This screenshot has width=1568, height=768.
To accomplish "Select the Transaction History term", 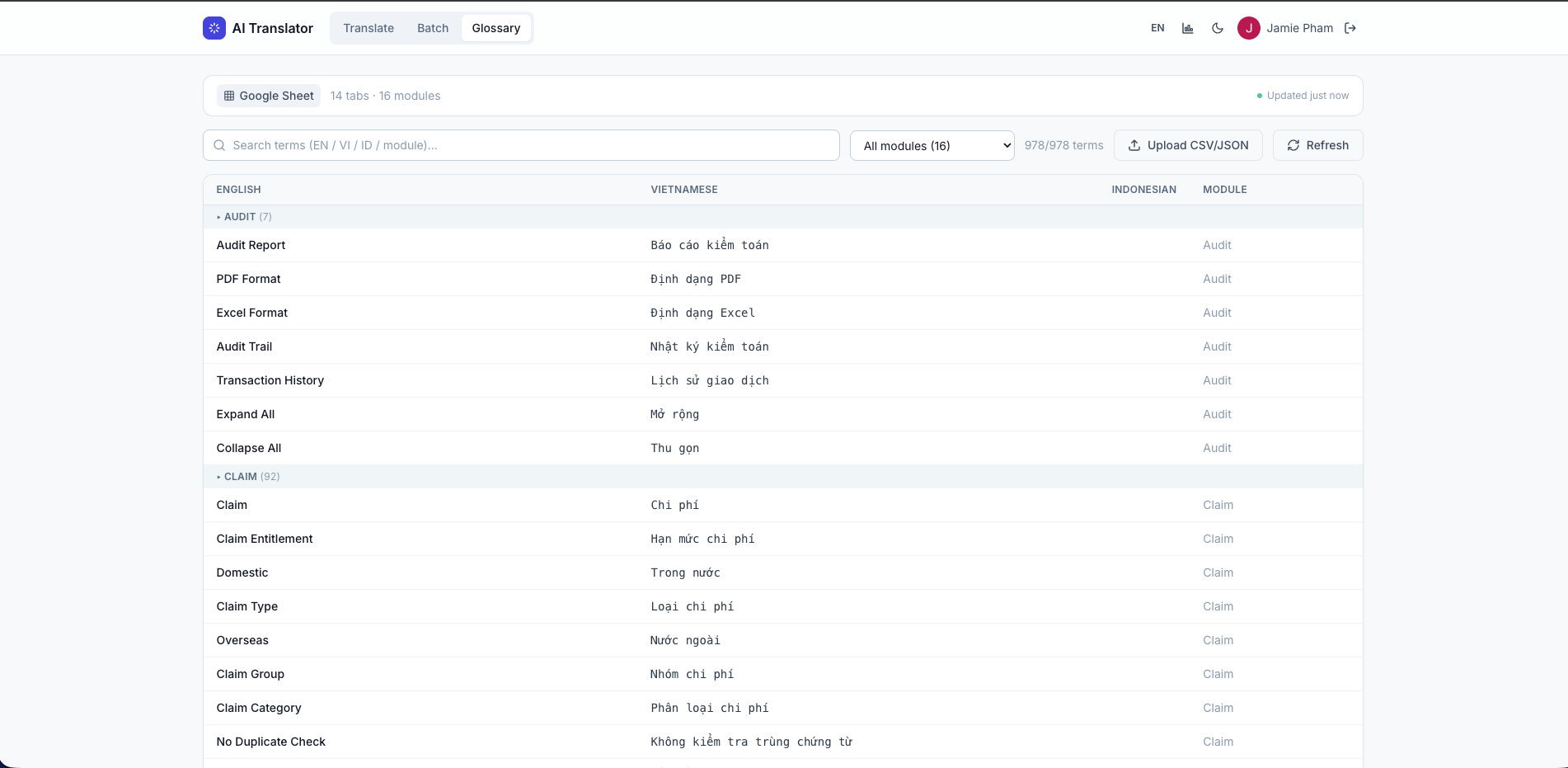I will tap(270, 380).
